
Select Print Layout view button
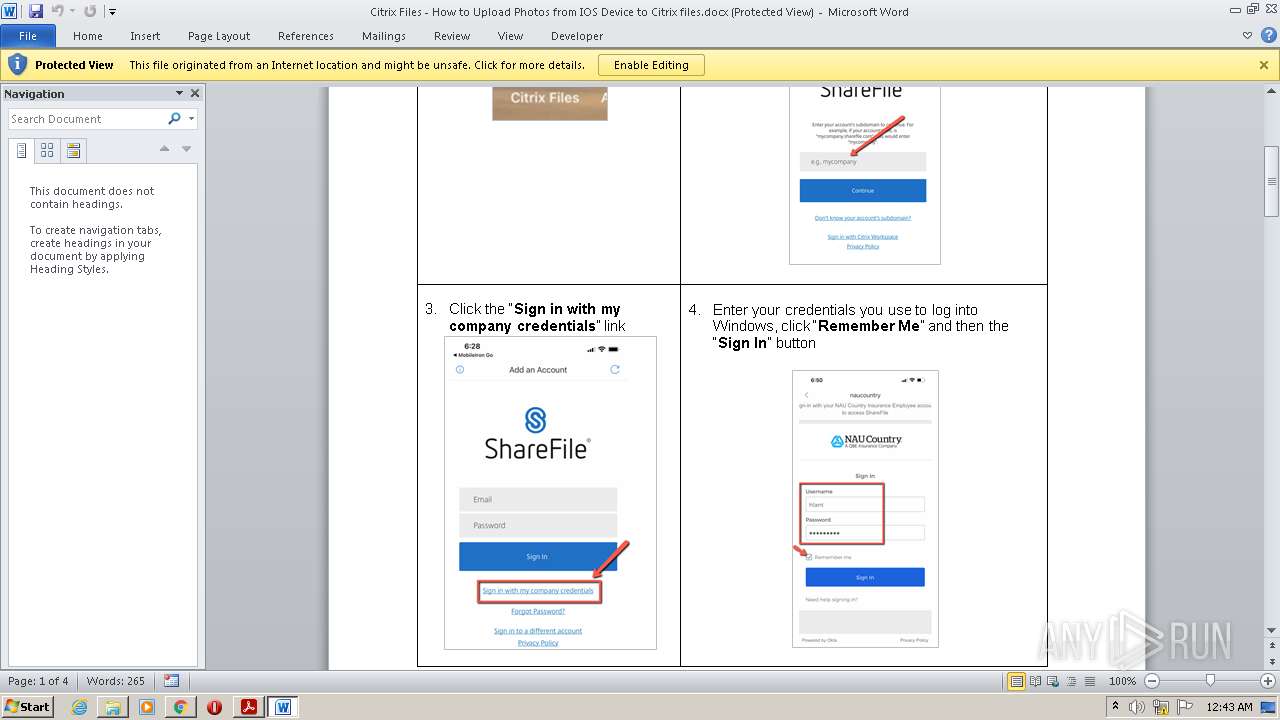click(1016, 681)
